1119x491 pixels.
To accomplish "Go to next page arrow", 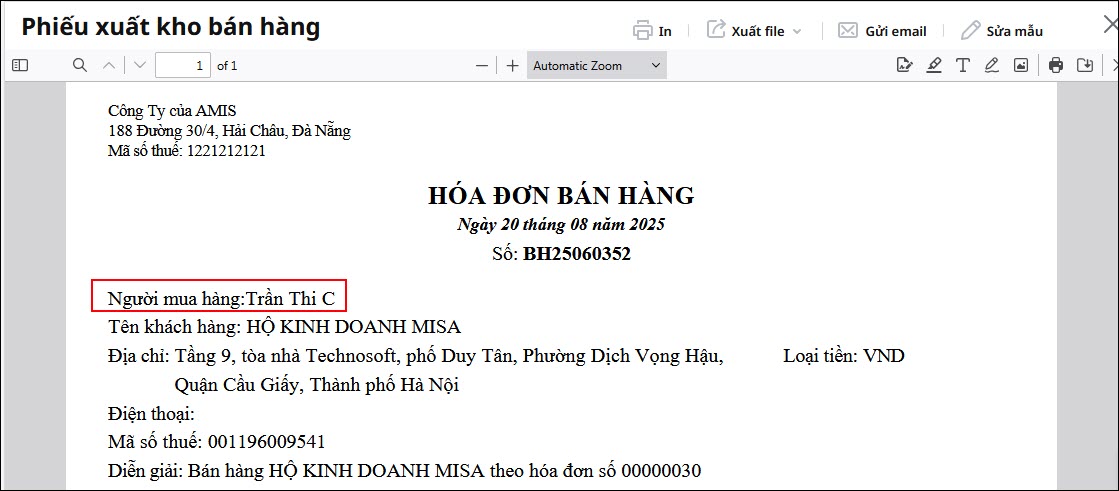I will click(140, 66).
